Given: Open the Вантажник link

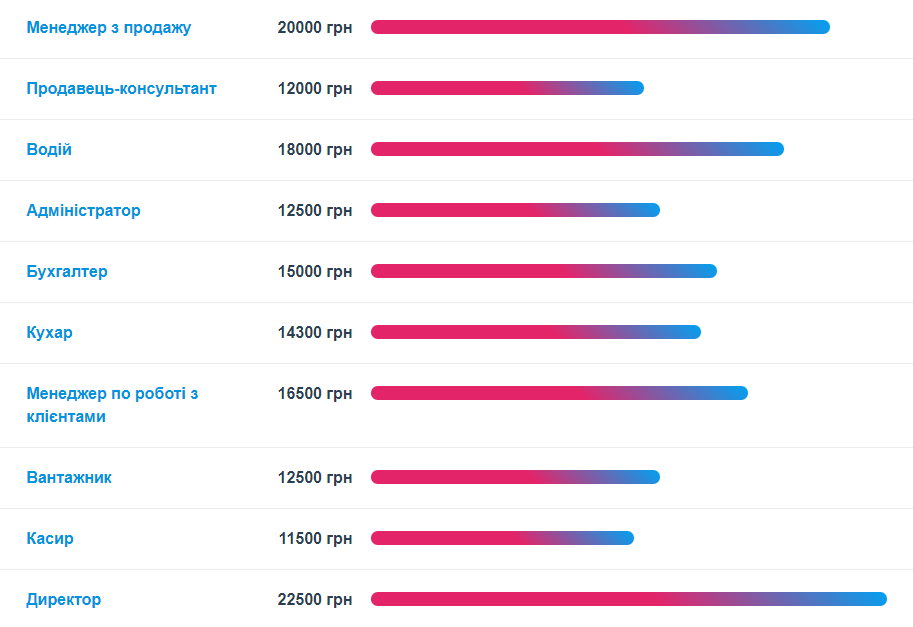Looking at the screenshot, I should [69, 477].
